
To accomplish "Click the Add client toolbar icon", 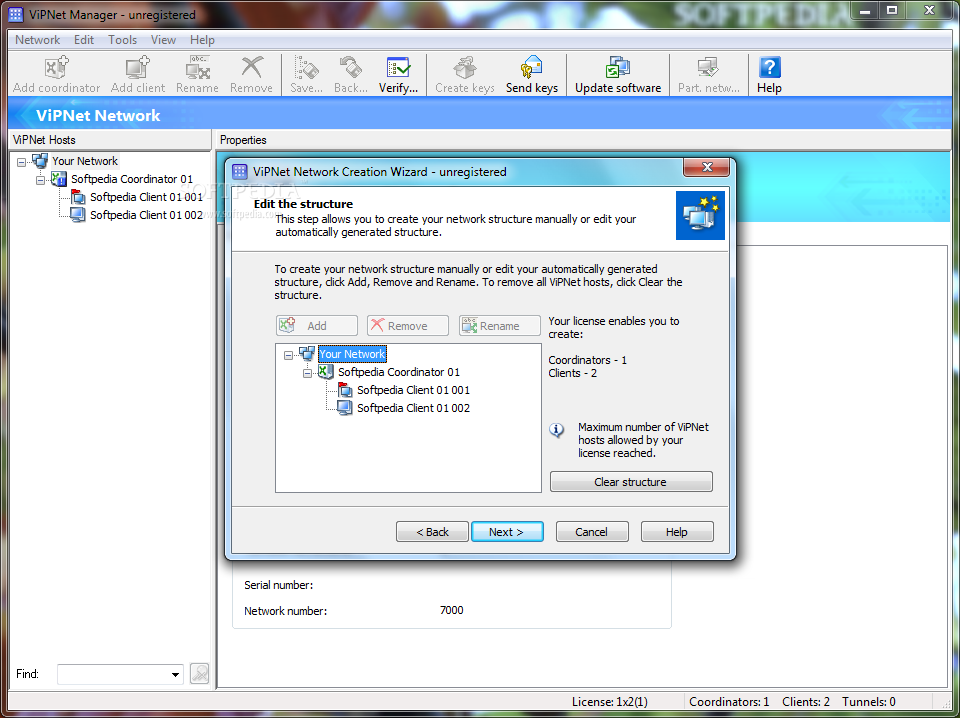I will (x=138, y=67).
